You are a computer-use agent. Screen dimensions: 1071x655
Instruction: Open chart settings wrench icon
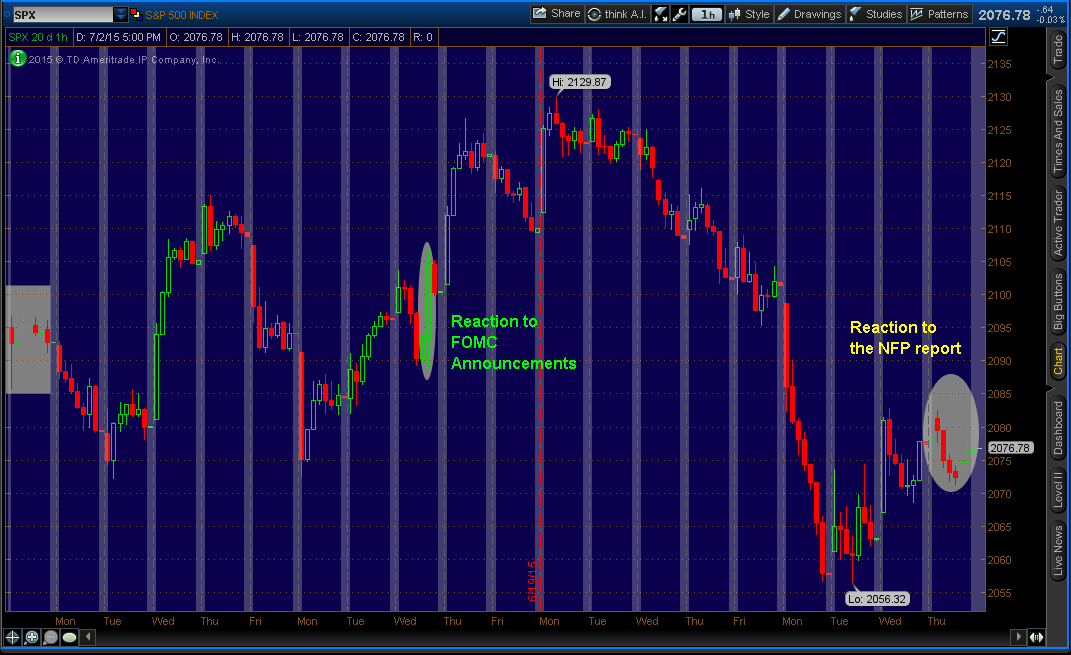click(x=679, y=14)
